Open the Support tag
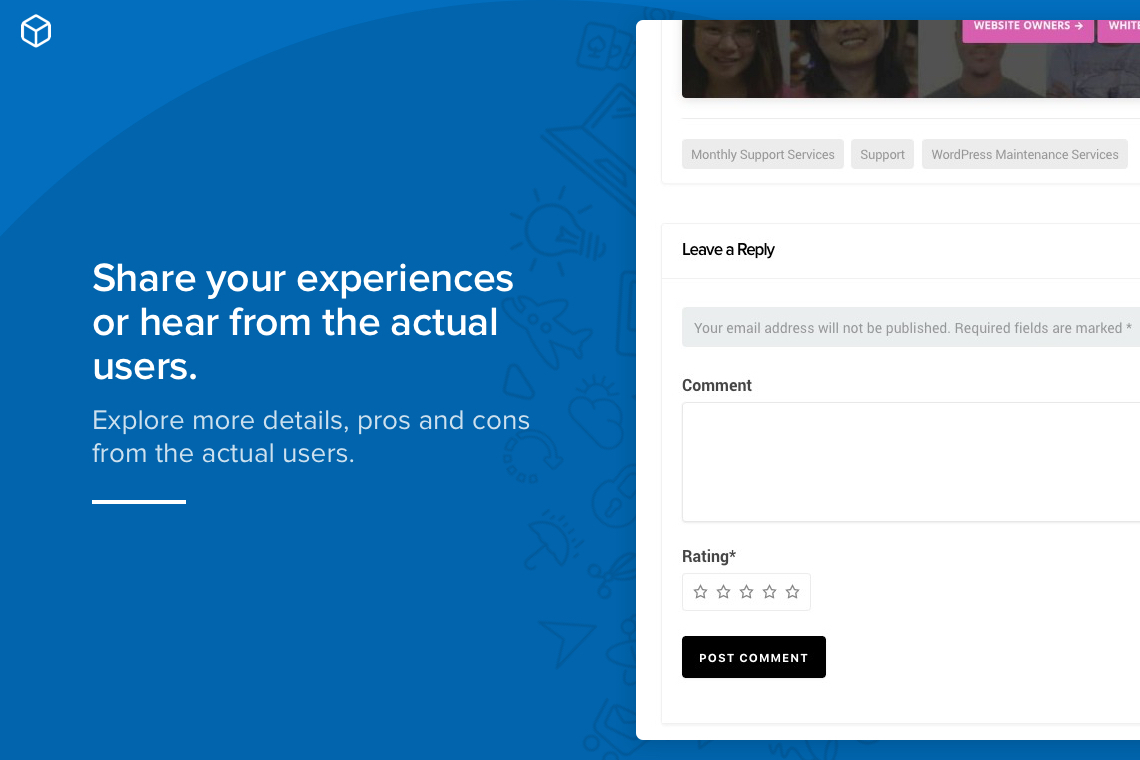This screenshot has height=760, width=1140. (882, 154)
